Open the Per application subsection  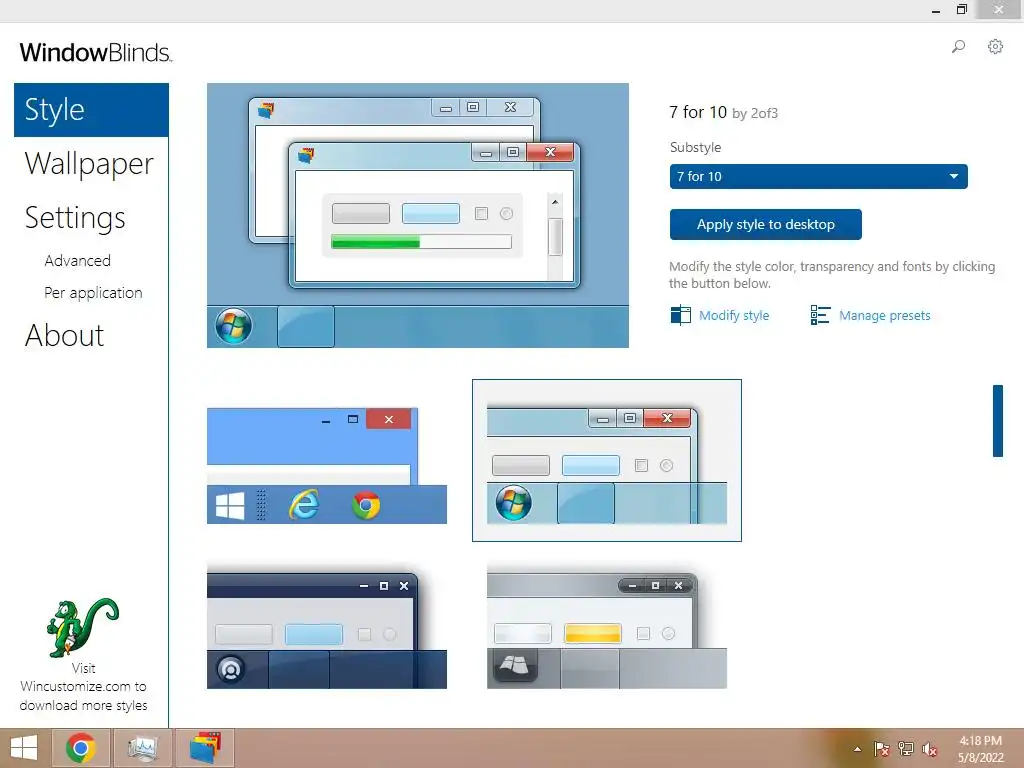click(93, 293)
